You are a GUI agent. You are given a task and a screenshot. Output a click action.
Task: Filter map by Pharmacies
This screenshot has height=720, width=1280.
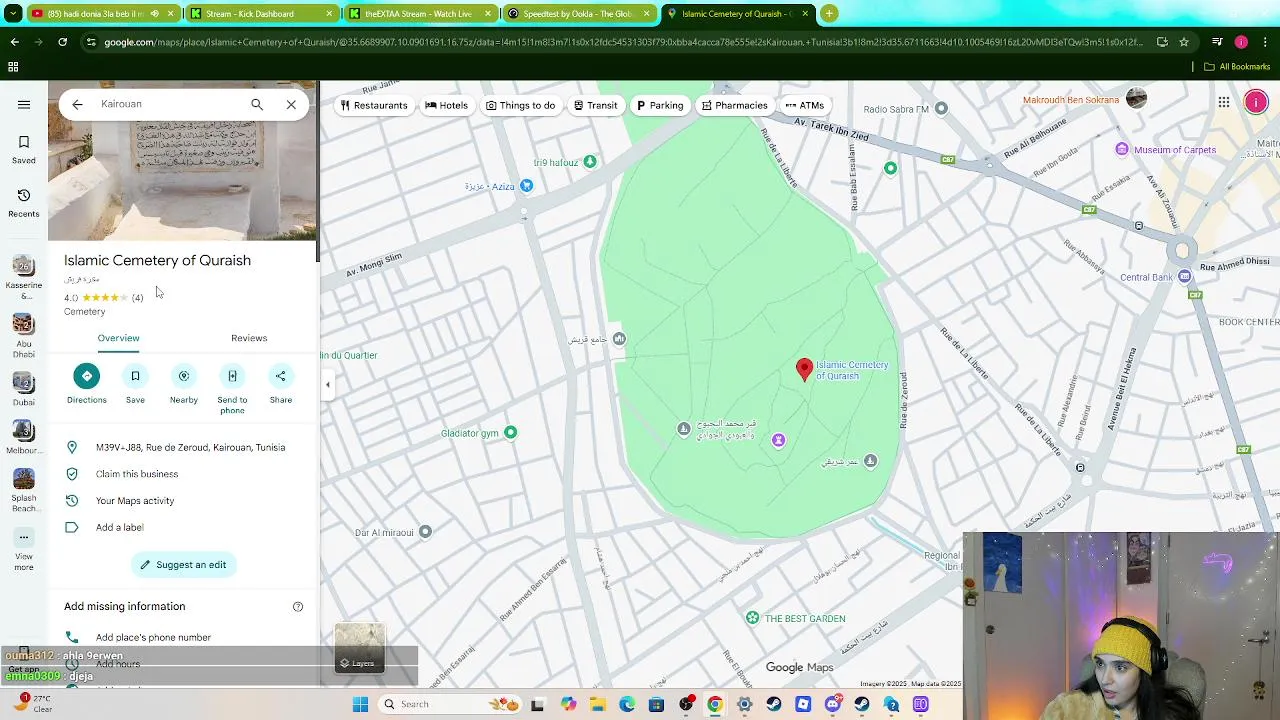pos(734,105)
